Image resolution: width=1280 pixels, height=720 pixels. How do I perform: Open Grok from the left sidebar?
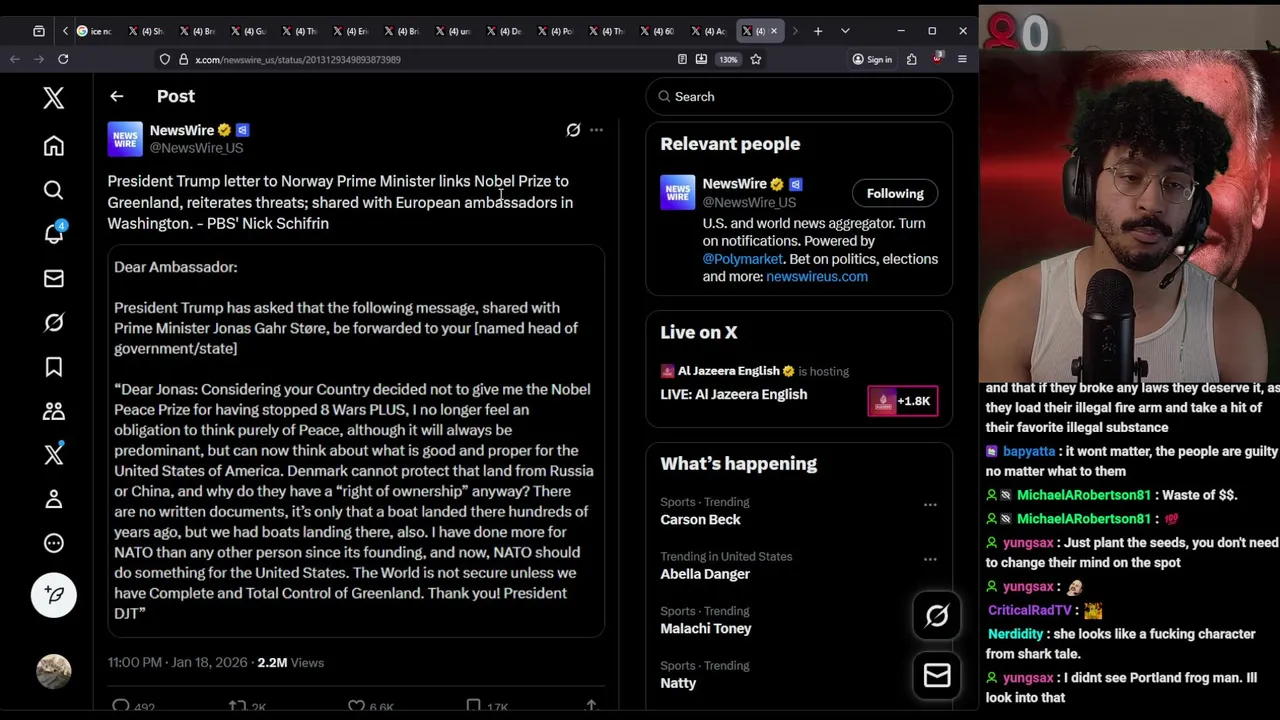coord(54,322)
